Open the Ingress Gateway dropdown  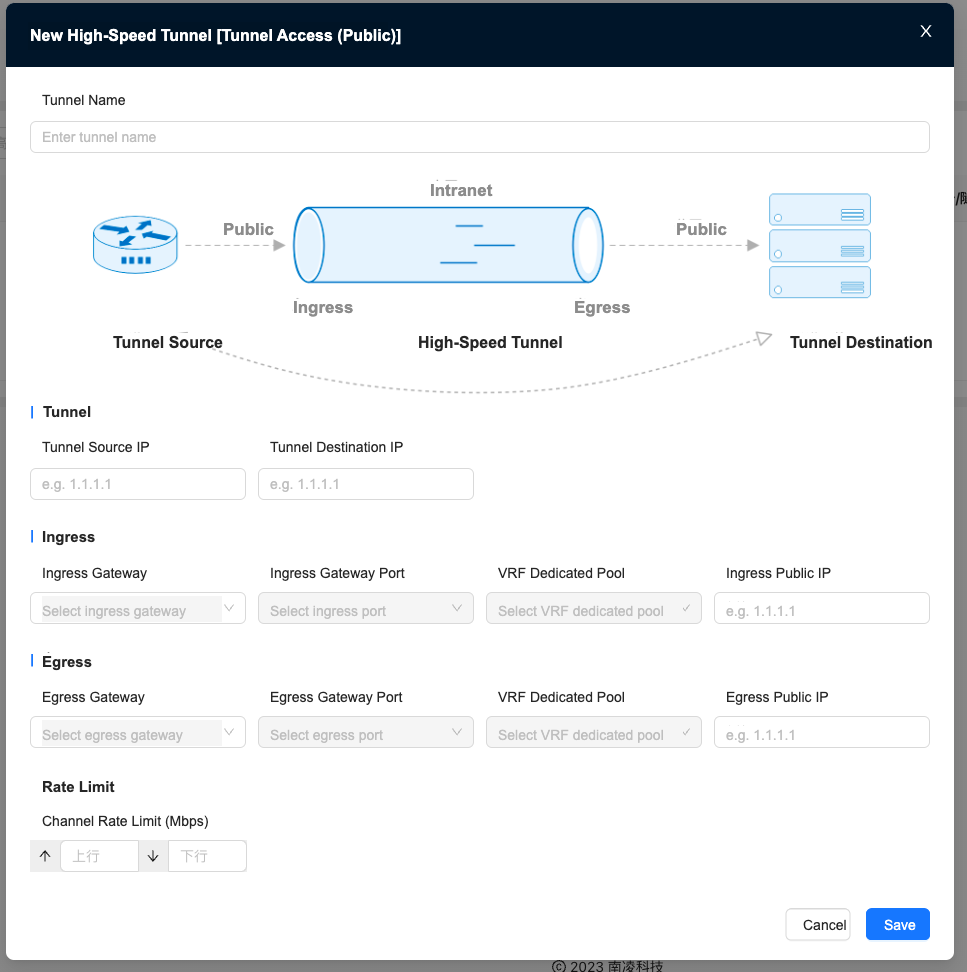pyautogui.click(x=138, y=608)
